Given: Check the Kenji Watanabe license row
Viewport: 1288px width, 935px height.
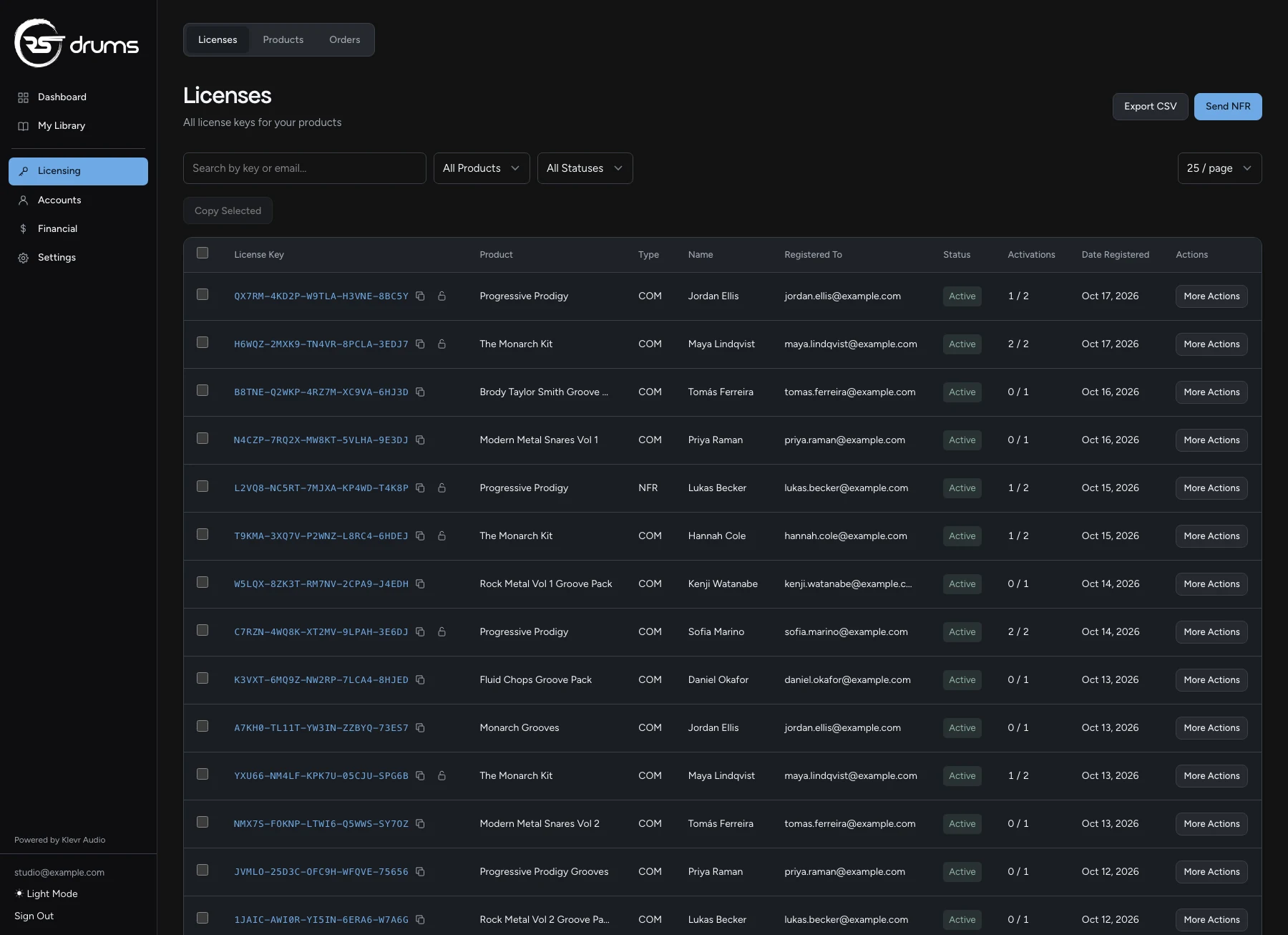Looking at the screenshot, I should pos(203,582).
